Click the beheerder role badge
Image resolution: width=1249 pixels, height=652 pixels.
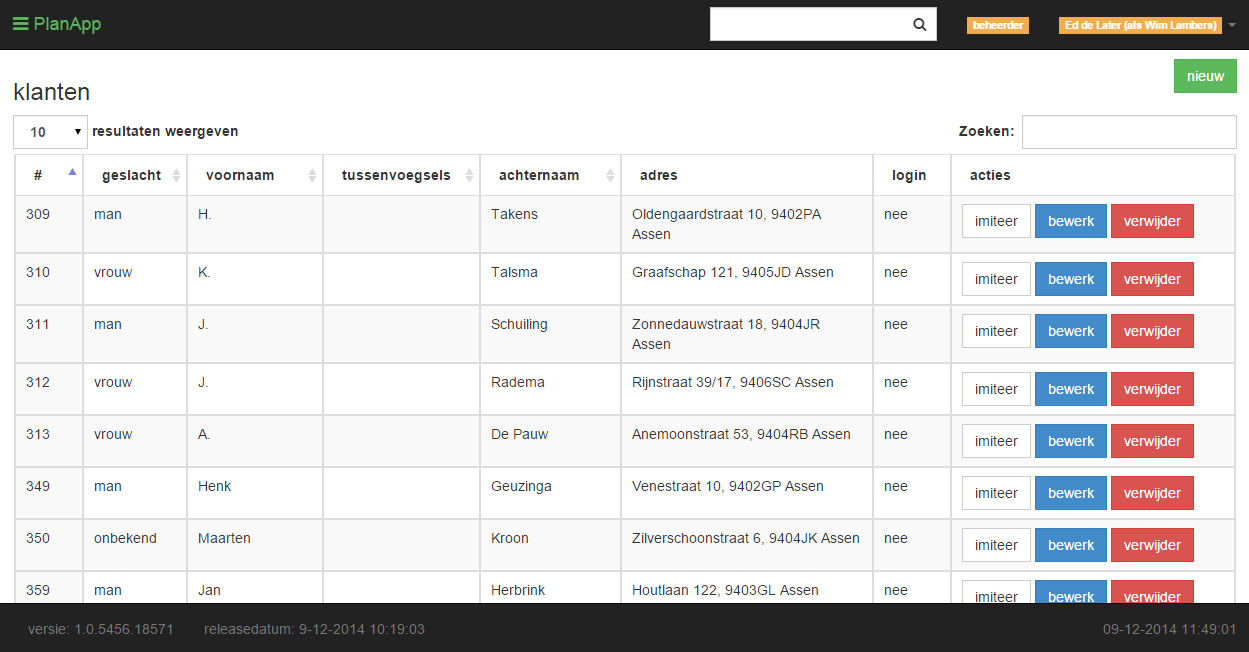point(997,25)
